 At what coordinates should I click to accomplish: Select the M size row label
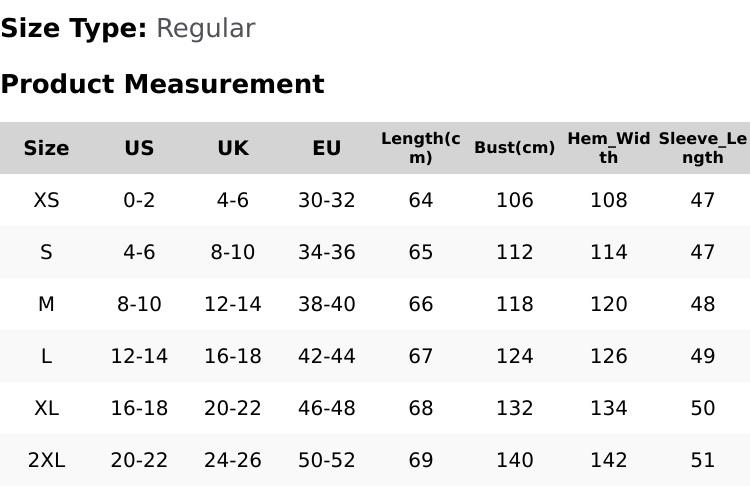46,304
